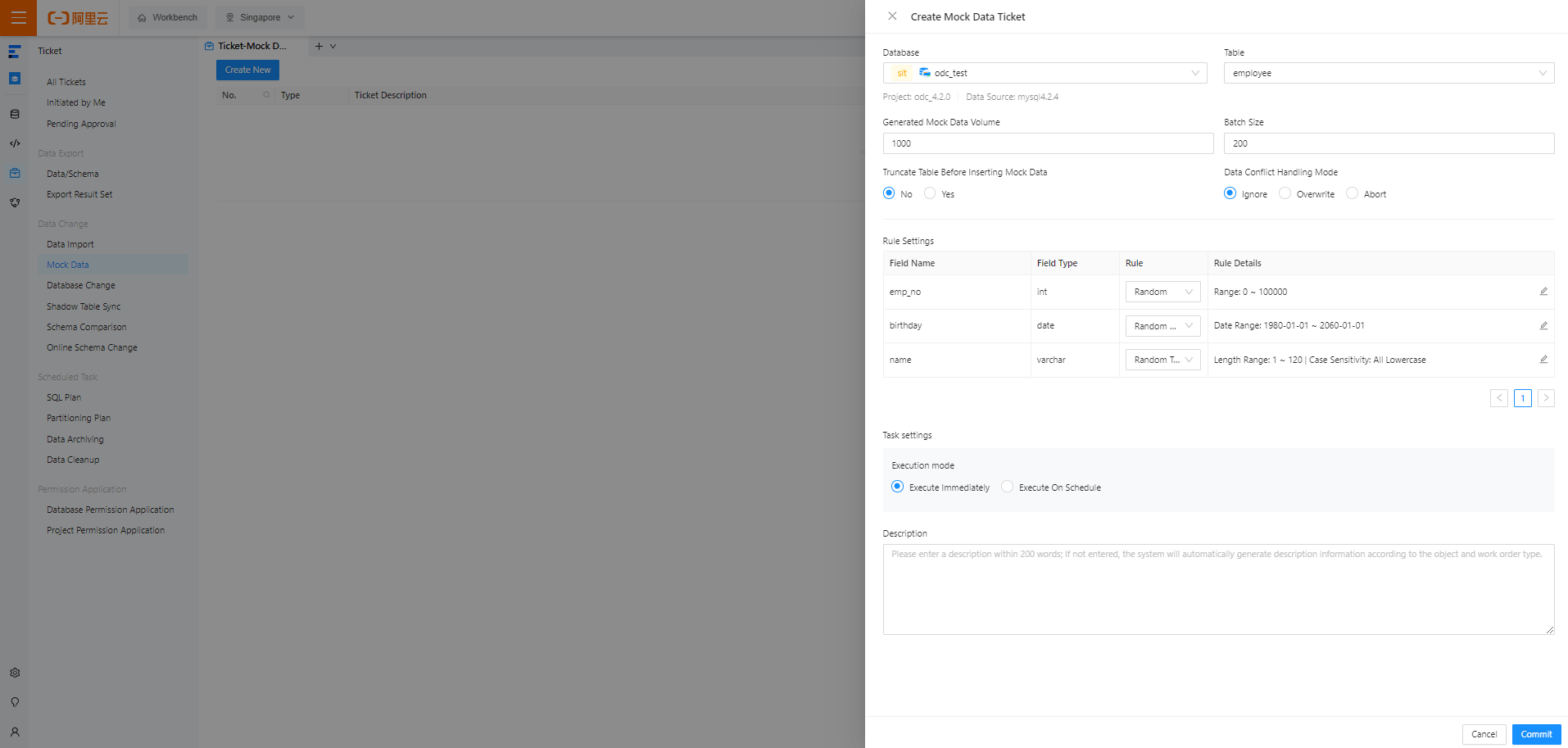Open Project Permission Application

click(x=106, y=530)
